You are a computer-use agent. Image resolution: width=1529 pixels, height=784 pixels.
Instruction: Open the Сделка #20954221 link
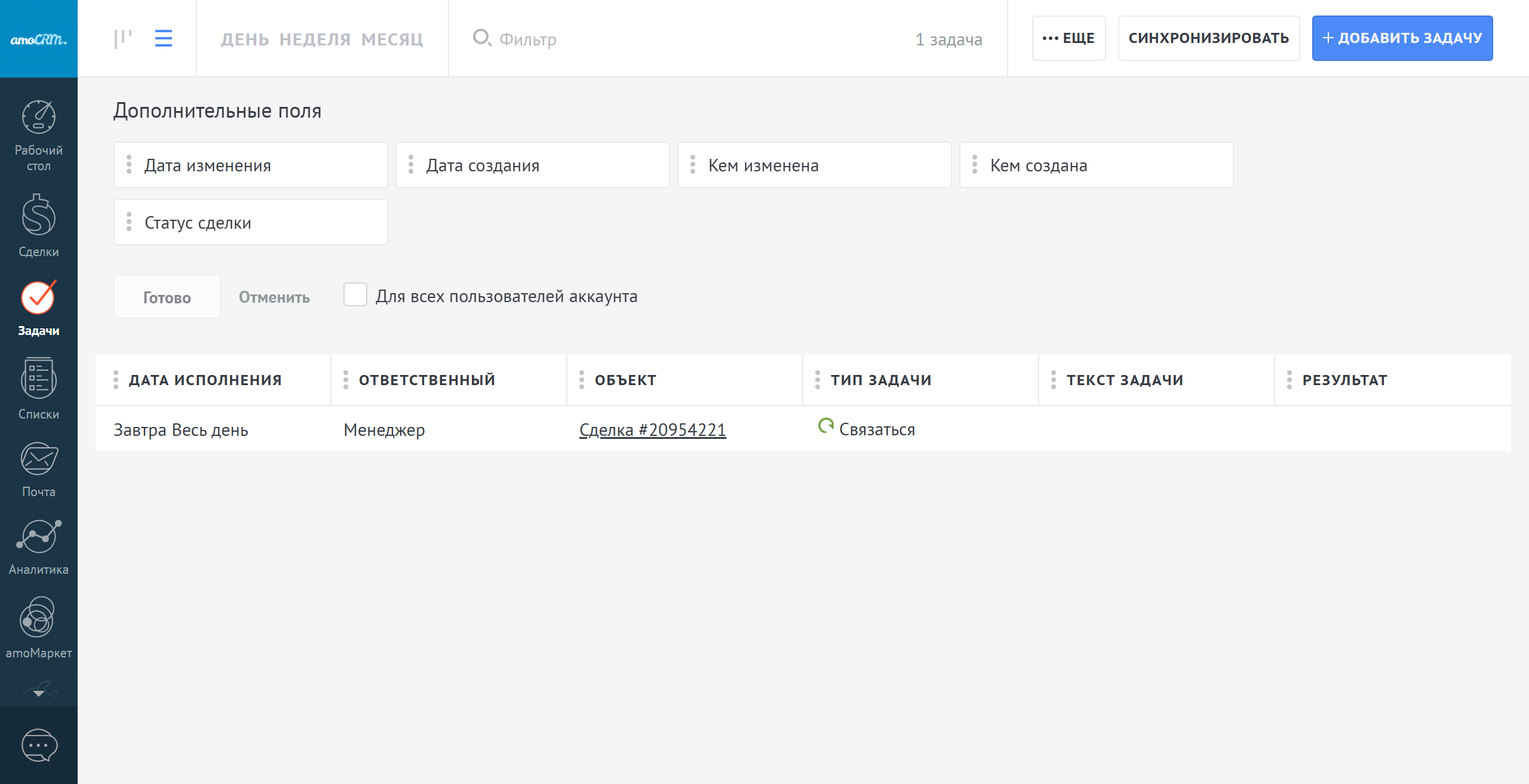click(x=652, y=430)
